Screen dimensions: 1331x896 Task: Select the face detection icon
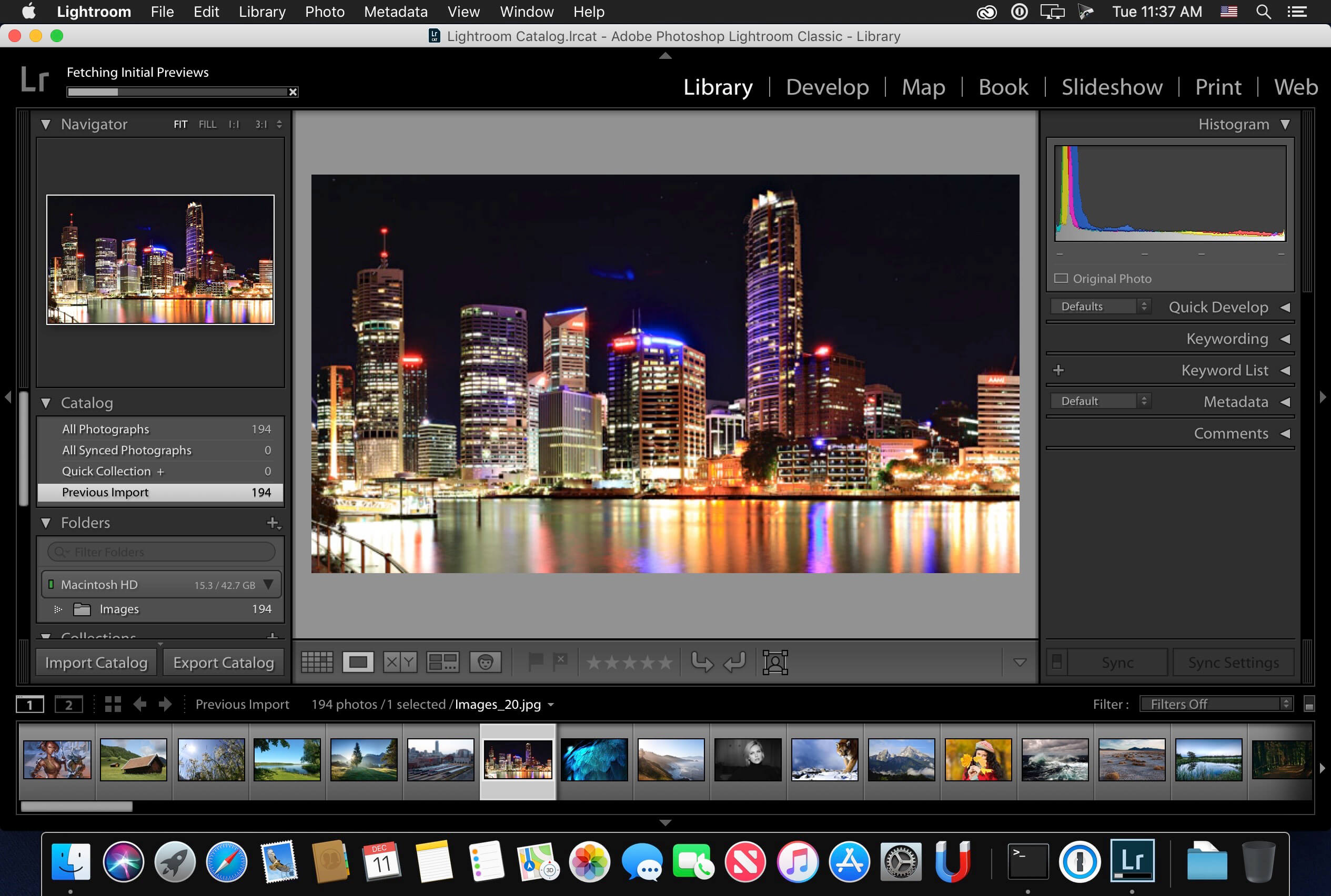[x=483, y=662]
